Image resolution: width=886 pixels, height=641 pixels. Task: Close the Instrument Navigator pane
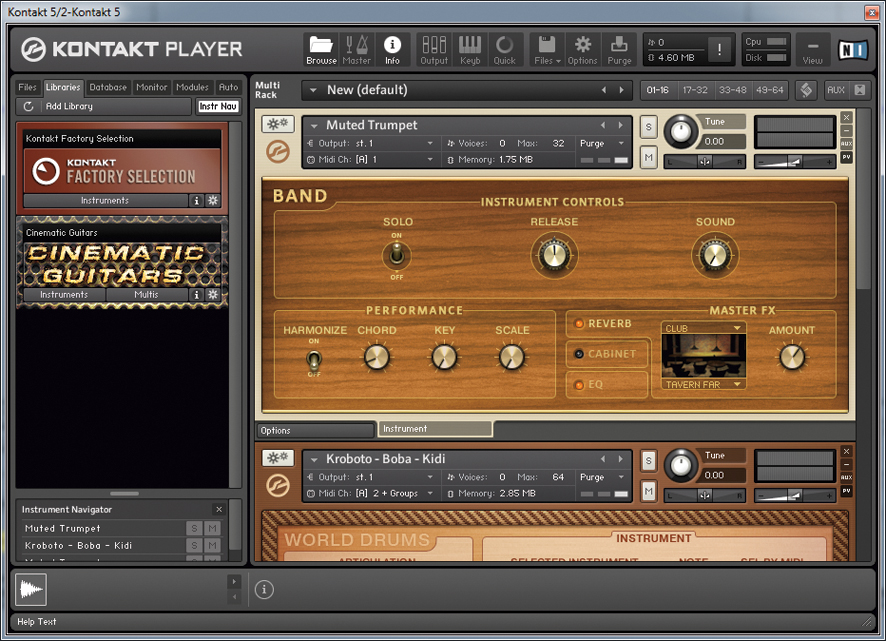point(219,509)
